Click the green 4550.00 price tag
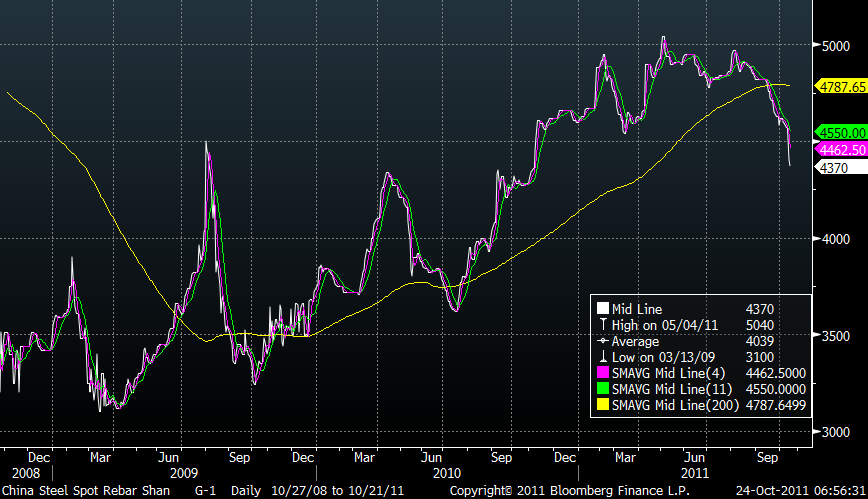This screenshot has height=499, width=868. click(x=842, y=132)
